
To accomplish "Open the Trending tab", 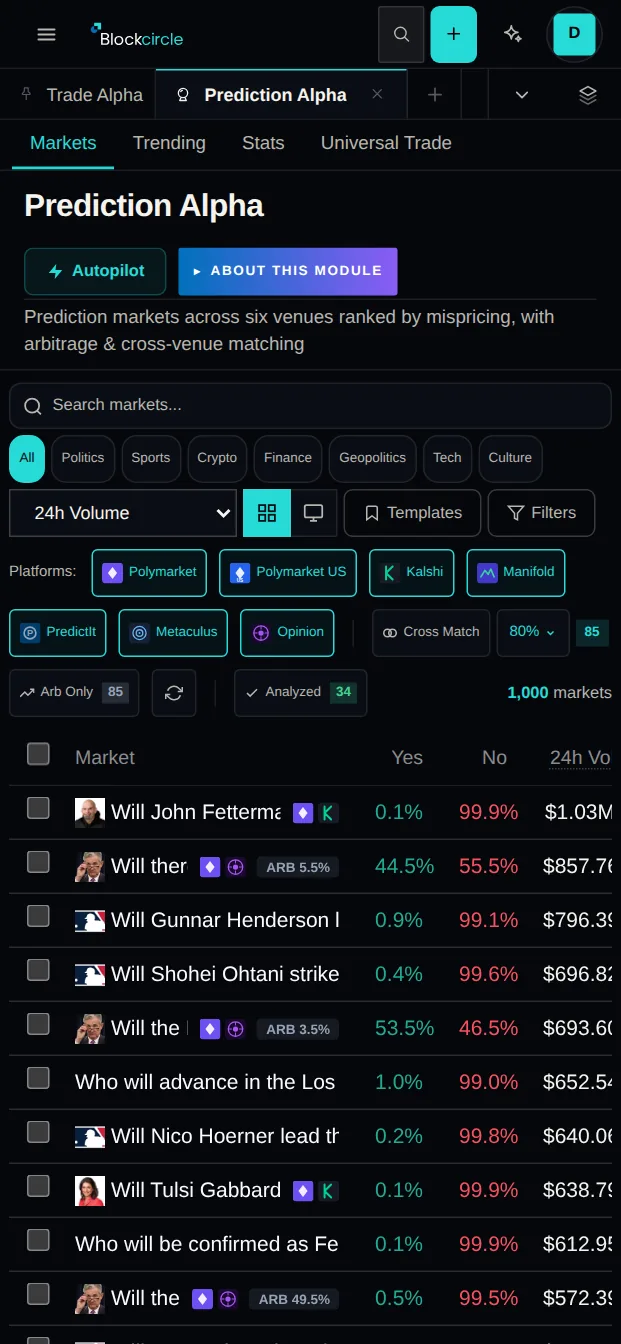I will tap(169, 143).
